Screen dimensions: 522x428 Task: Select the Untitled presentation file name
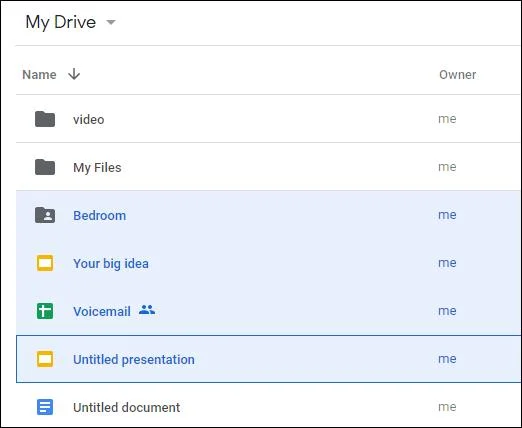[134, 360]
